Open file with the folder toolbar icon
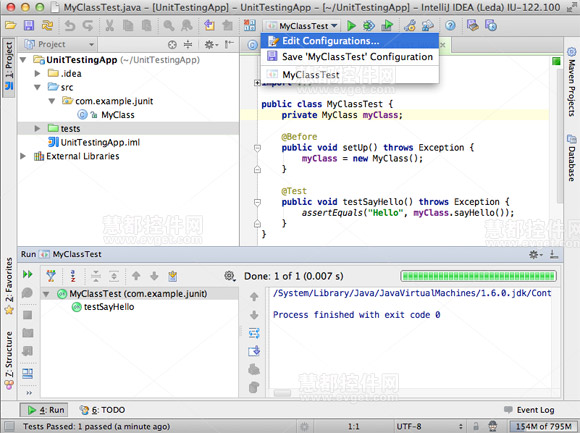 click(x=10, y=26)
